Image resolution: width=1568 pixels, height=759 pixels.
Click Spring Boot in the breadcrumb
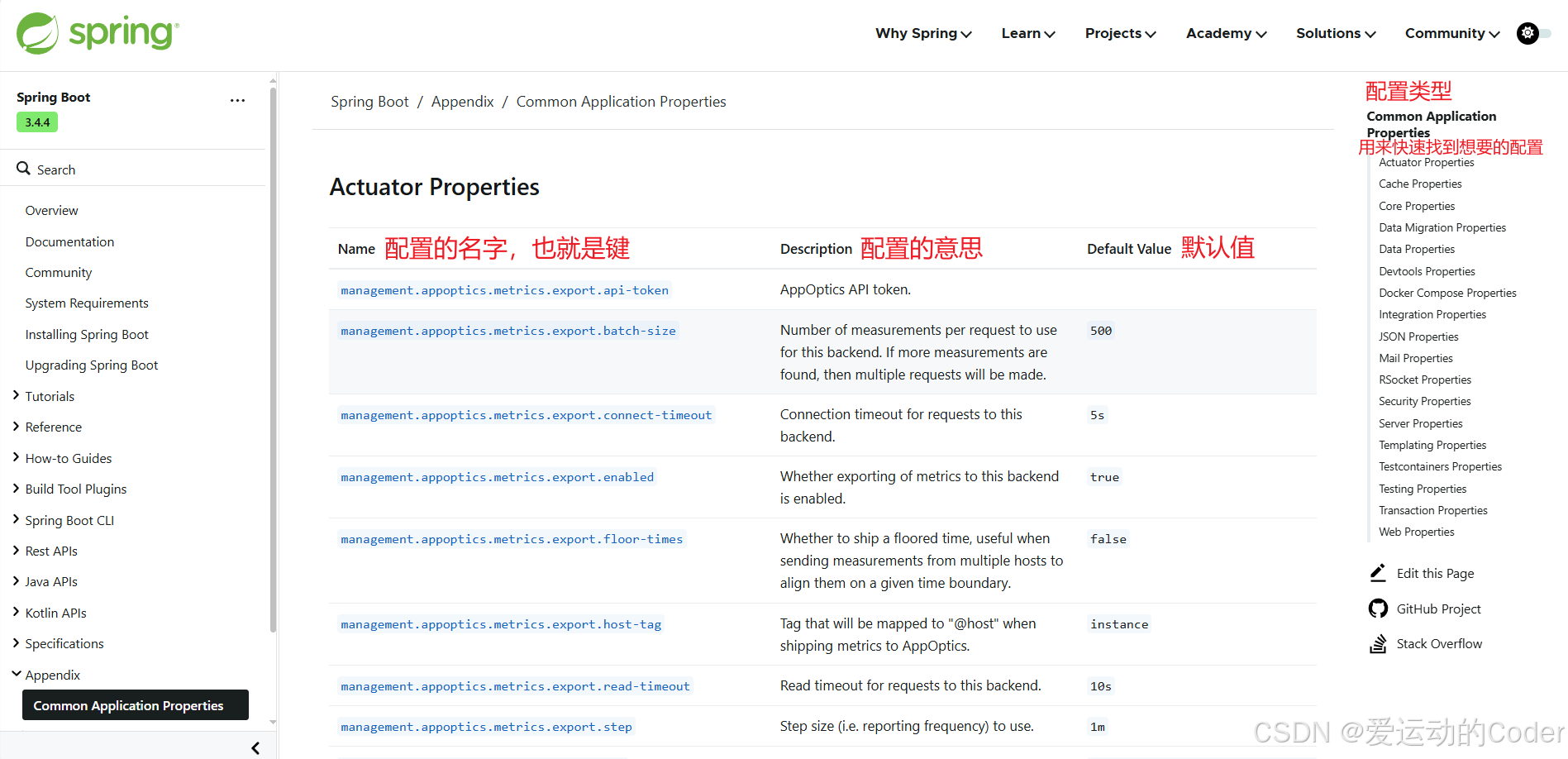[369, 101]
